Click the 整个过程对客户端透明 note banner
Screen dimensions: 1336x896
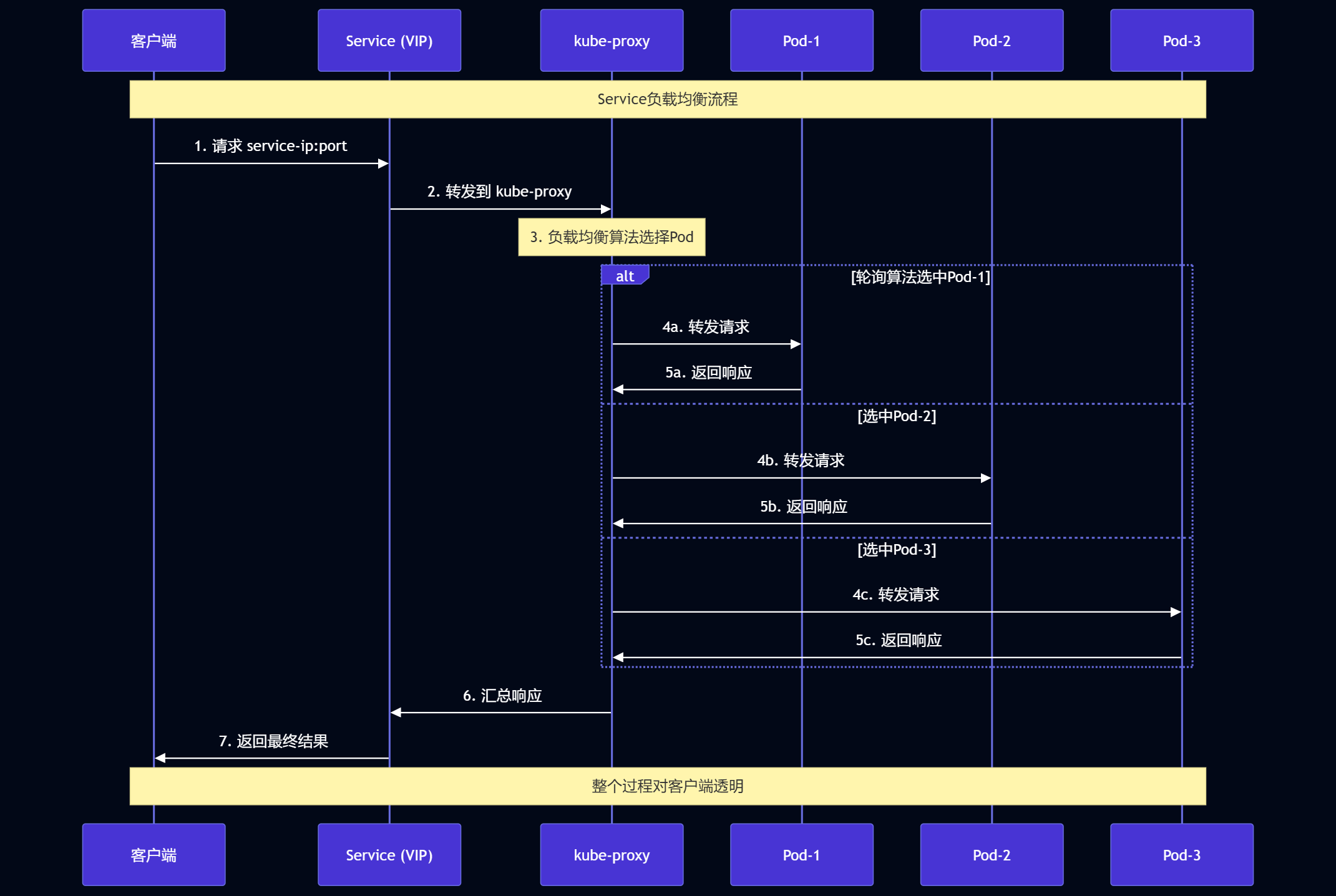pyautogui.click(x=667, y=786)
